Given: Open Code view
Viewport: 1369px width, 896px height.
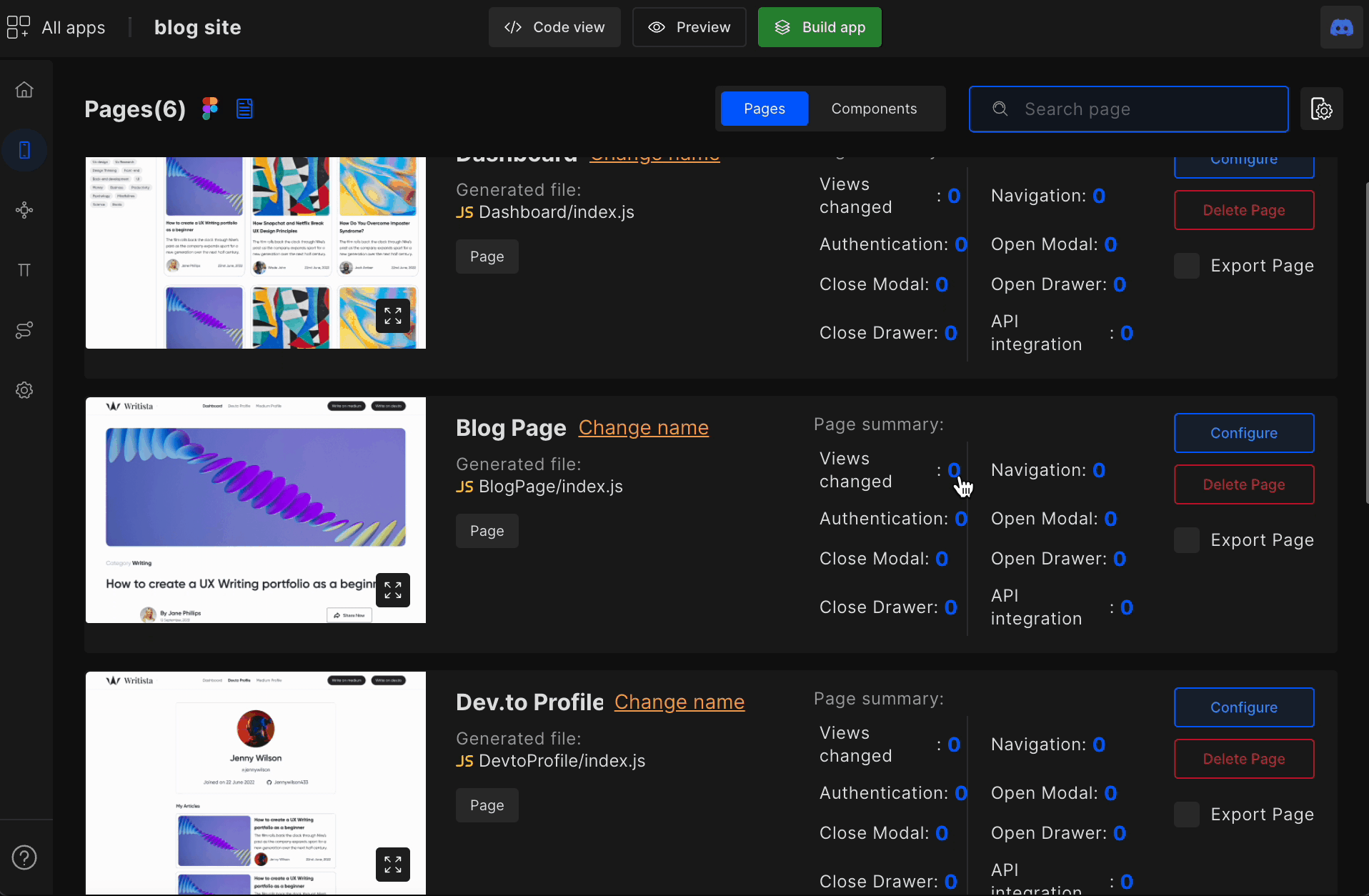Looking at the screenshot, I should (554, 27).
